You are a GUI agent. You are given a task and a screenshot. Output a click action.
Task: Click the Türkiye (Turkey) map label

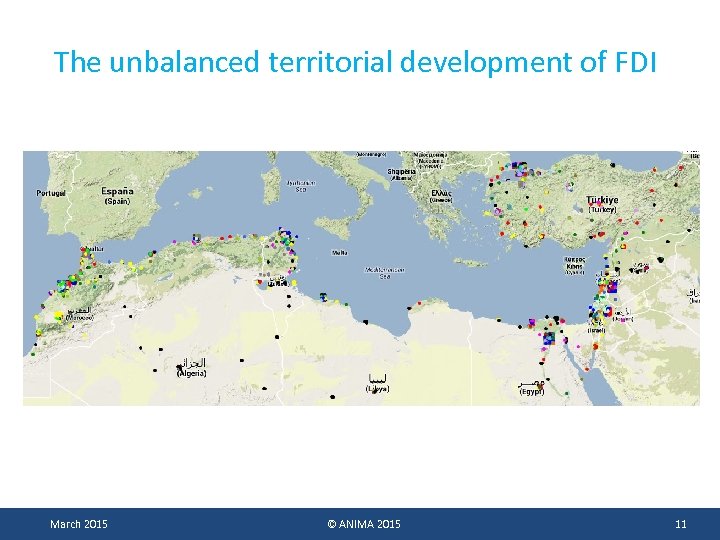602,204
